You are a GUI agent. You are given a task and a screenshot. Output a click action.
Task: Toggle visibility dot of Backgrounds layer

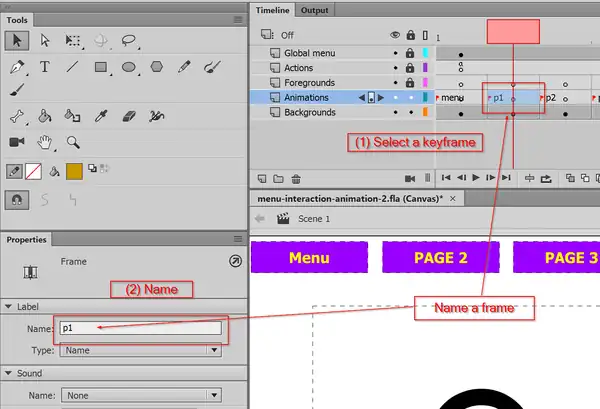click(395, 113)
